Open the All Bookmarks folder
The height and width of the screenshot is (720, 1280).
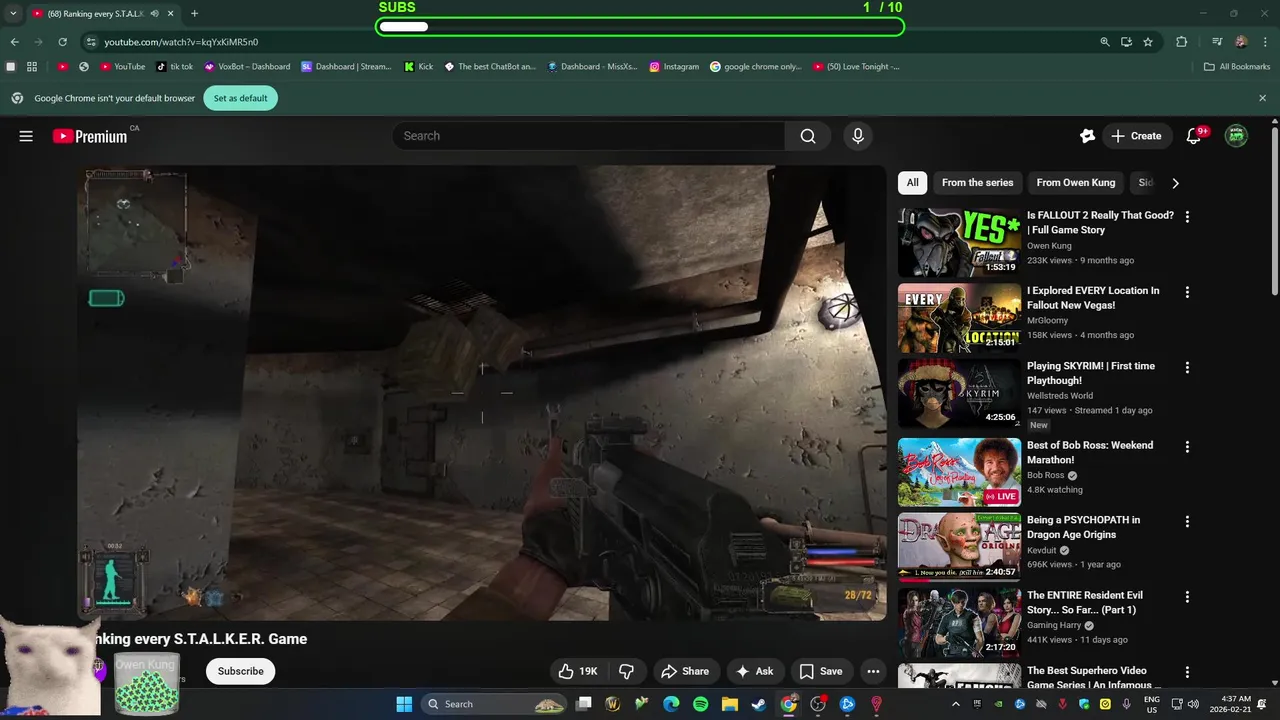(x=1237, y=67)
